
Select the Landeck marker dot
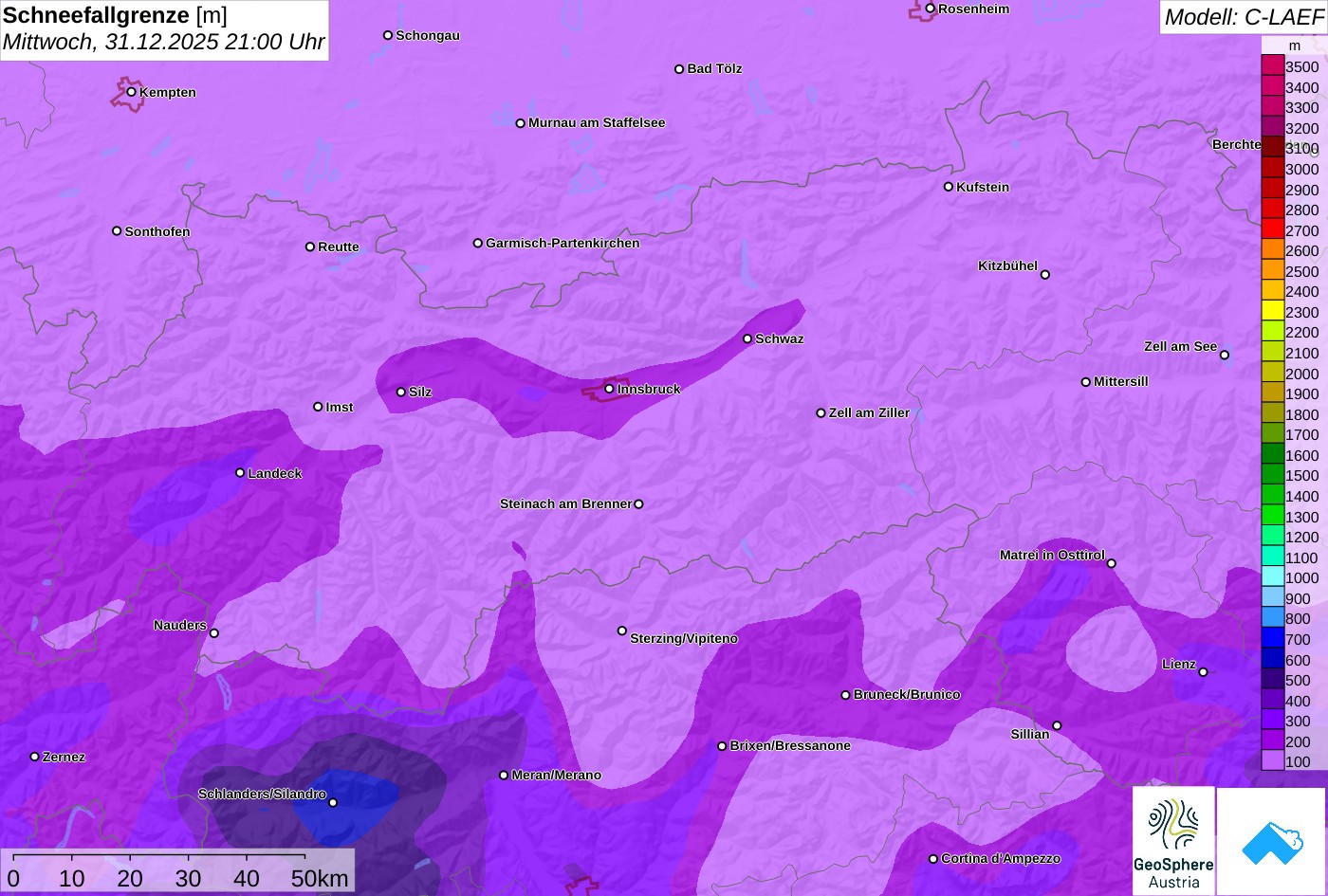point(240,473)
